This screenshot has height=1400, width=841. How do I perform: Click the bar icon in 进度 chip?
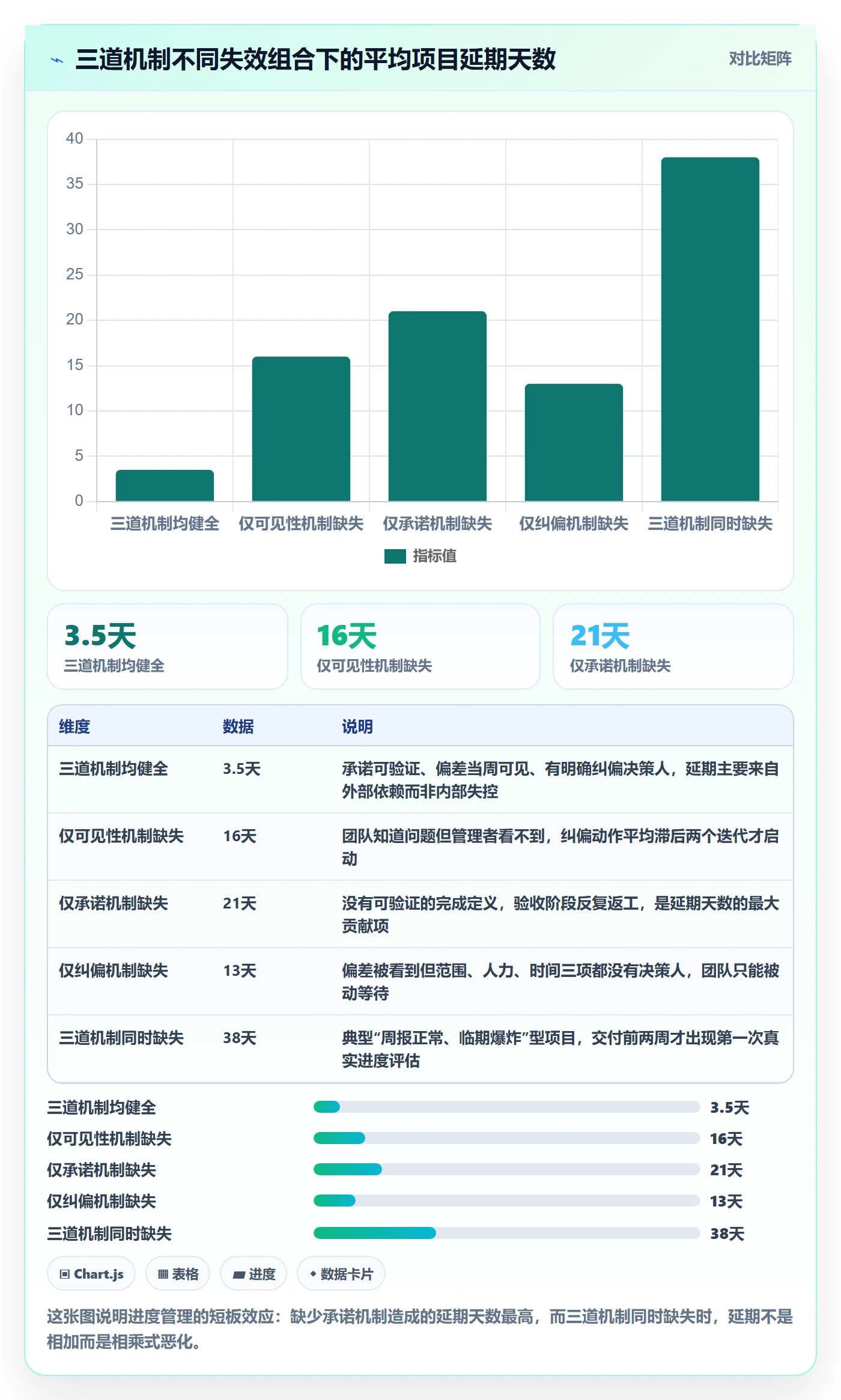coord(238,1275)
